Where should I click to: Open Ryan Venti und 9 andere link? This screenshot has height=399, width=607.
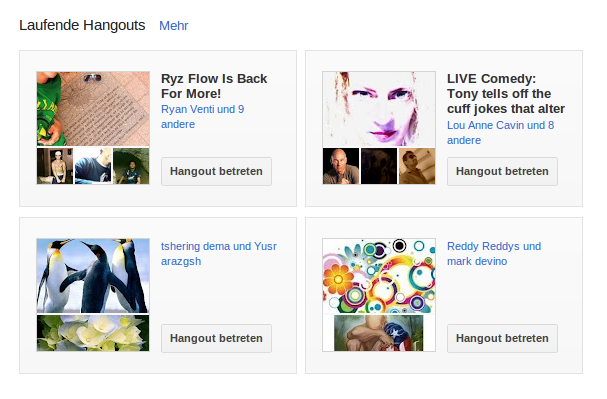[202, 117]
